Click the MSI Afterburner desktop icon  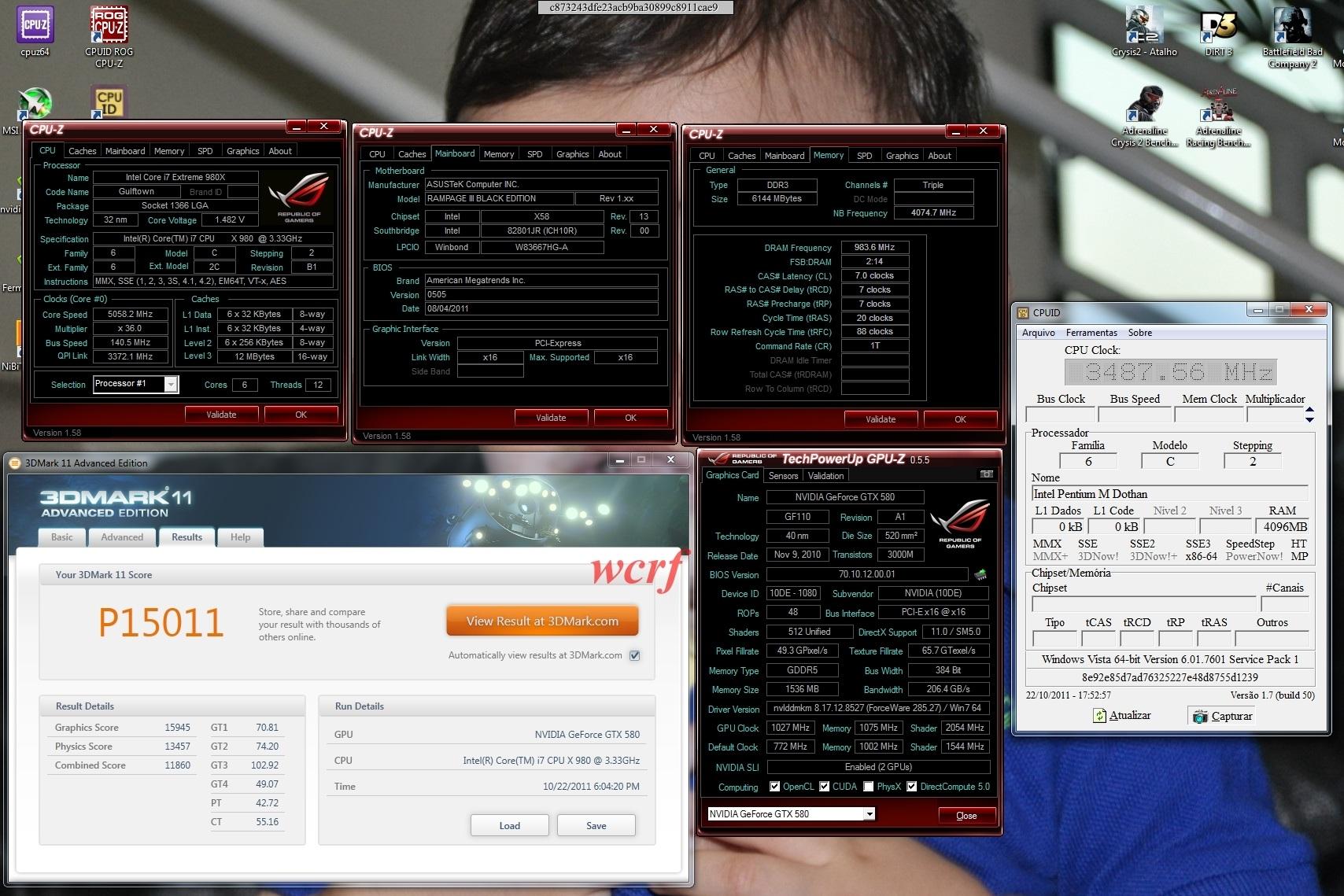(x=34, y=104)
